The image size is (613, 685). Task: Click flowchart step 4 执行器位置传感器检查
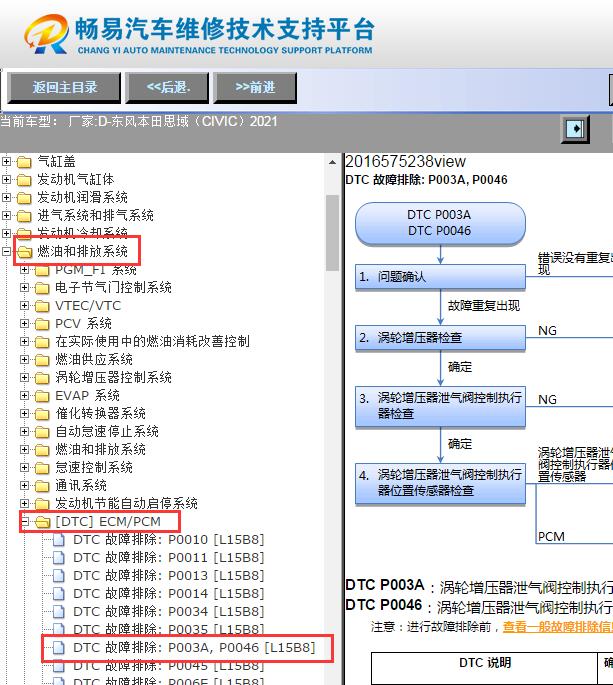[x=440, y=484]
